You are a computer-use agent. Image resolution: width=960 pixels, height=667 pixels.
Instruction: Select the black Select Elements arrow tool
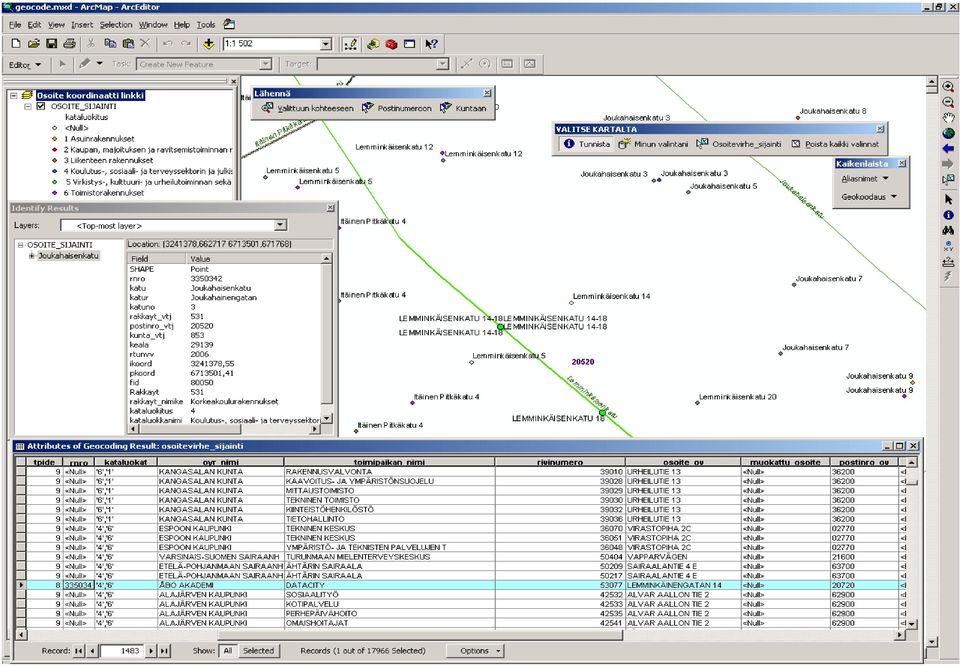[x=948, y=199]
